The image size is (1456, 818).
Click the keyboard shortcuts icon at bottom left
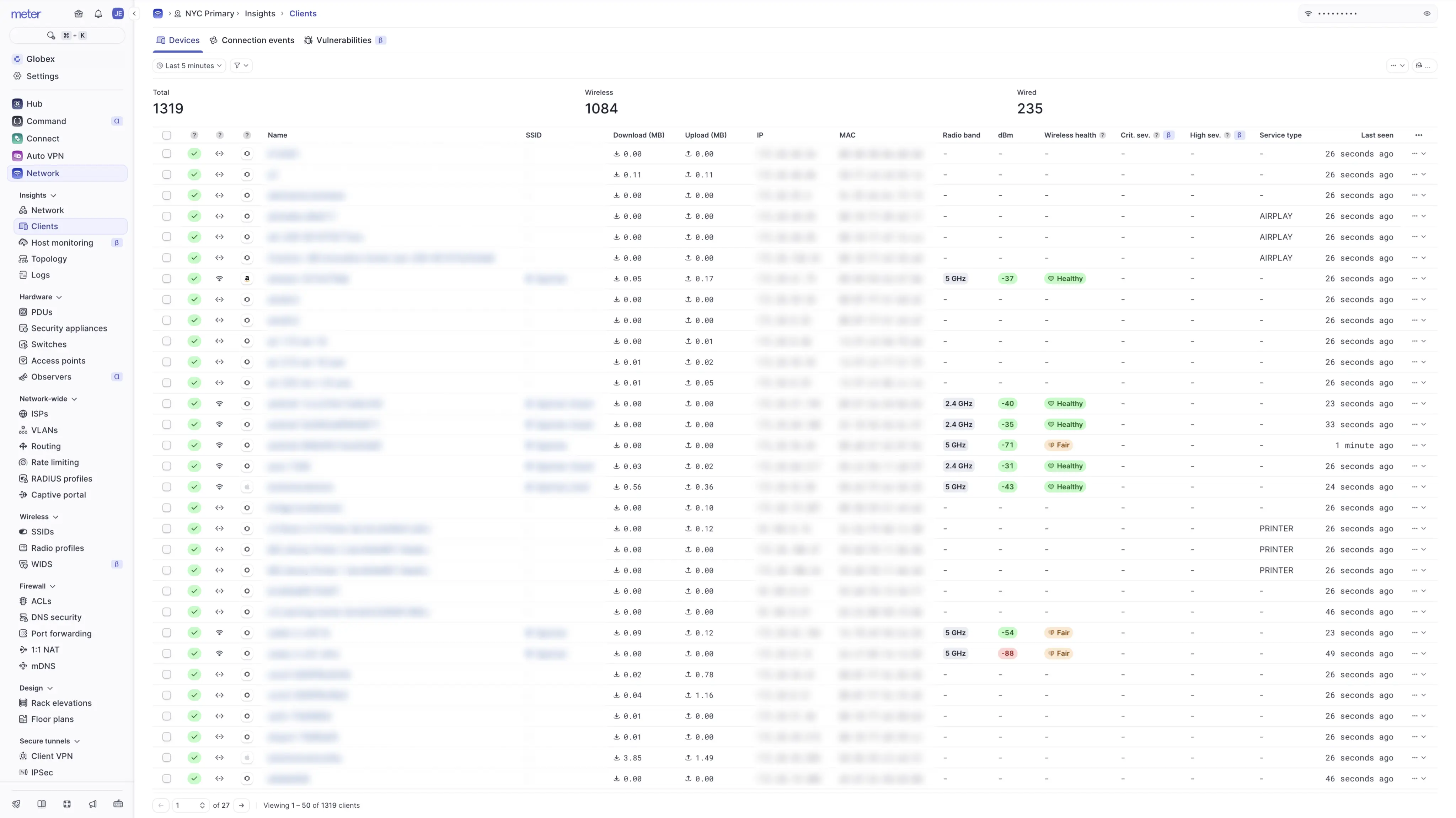click(118, 804)
